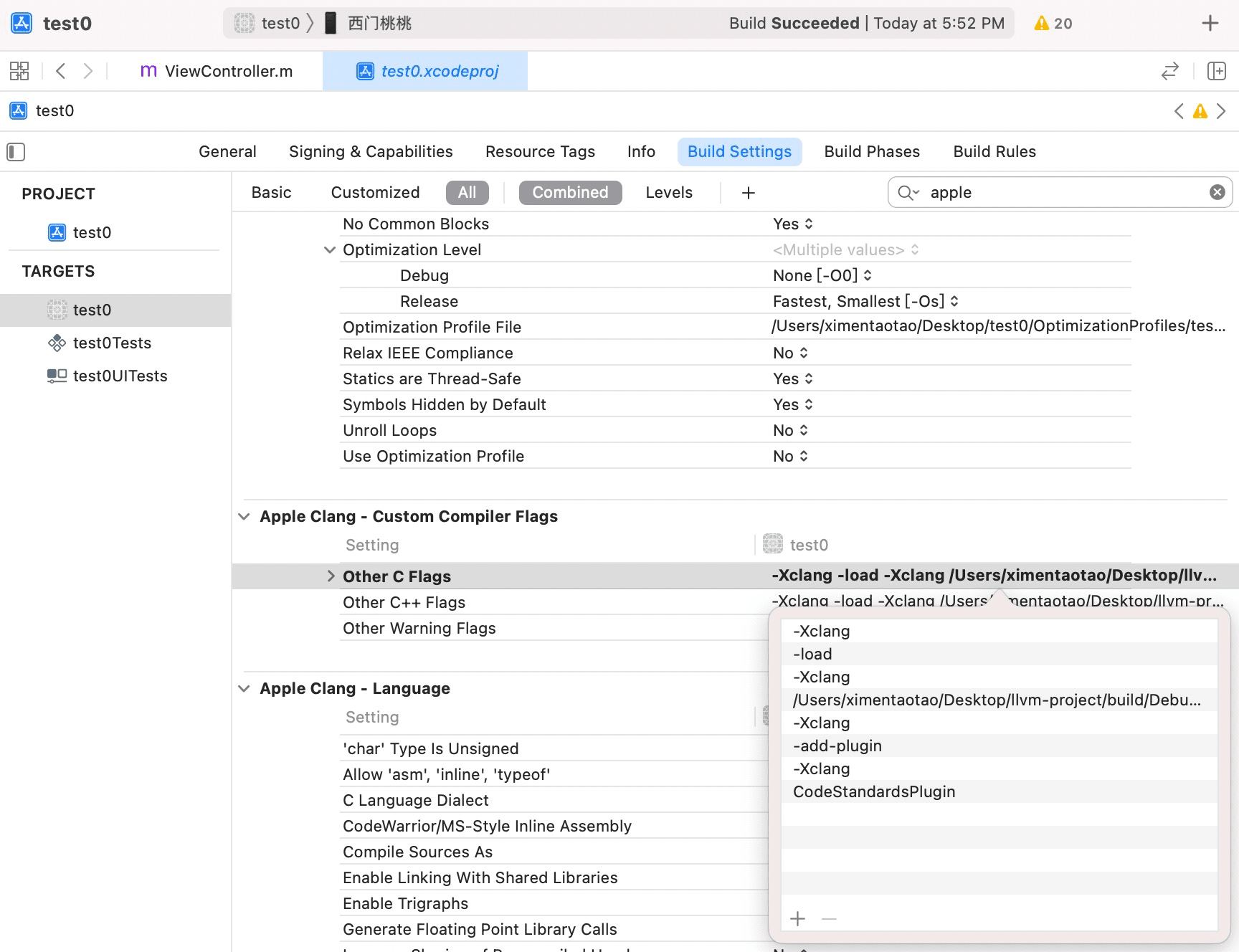
Task: Add a new tab with the plus icon in the title bar
Action: (x=1210, y=23)
